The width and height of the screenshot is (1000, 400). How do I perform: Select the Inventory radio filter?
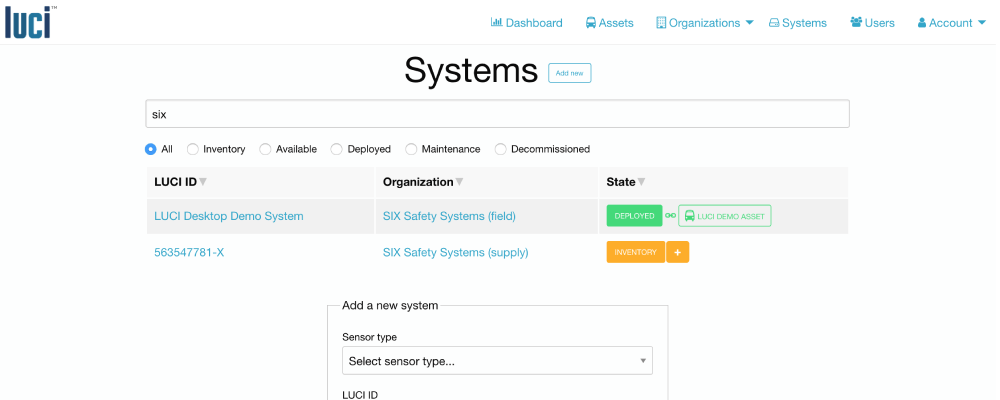(193, 149)
